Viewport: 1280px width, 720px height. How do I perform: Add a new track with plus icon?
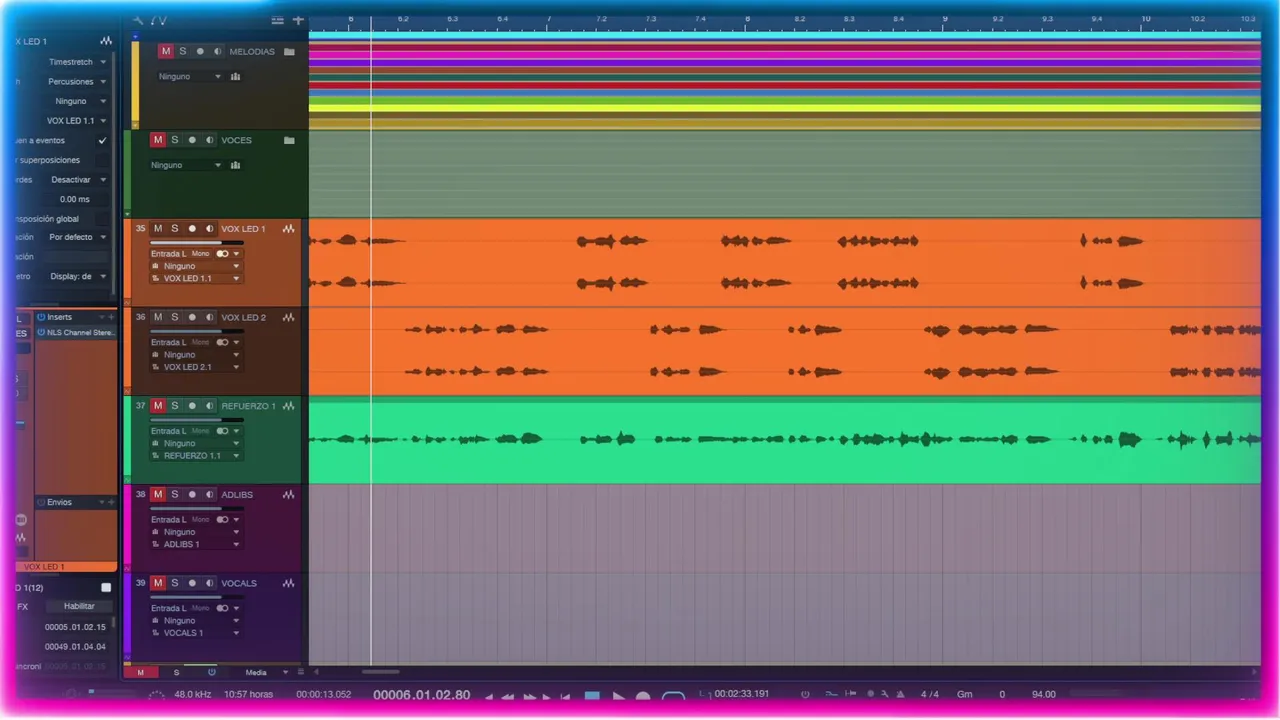(x=297, y=20)
